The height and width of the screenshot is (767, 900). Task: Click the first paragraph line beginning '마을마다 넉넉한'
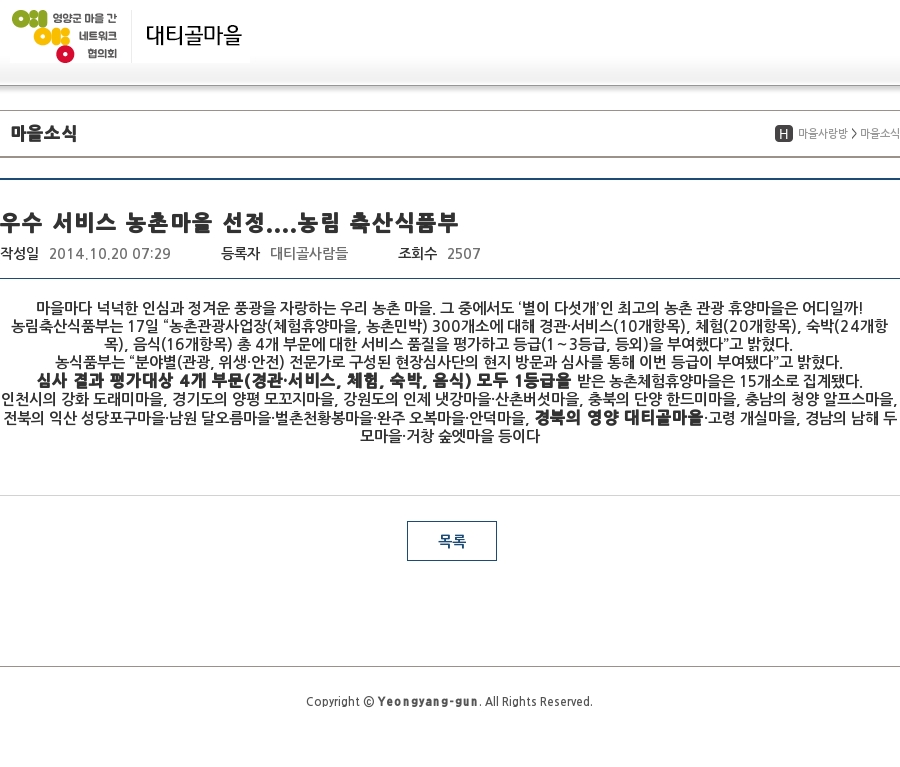[x=449, y=307]
